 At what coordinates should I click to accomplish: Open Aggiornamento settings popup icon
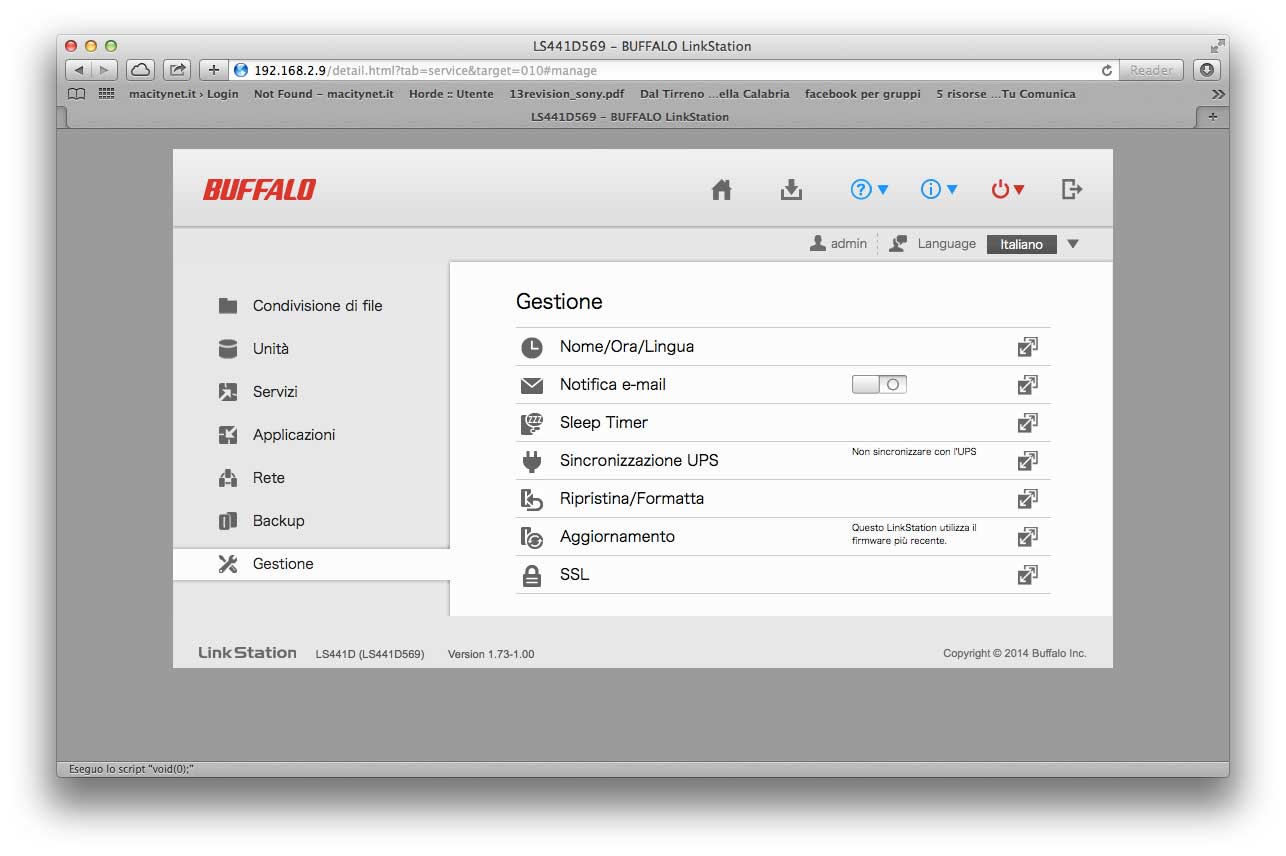[x=1027, y=537]
